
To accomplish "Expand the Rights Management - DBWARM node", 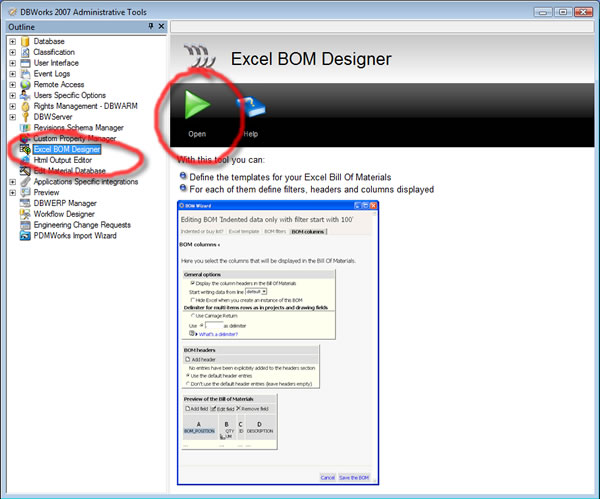I will coord(13,106).
